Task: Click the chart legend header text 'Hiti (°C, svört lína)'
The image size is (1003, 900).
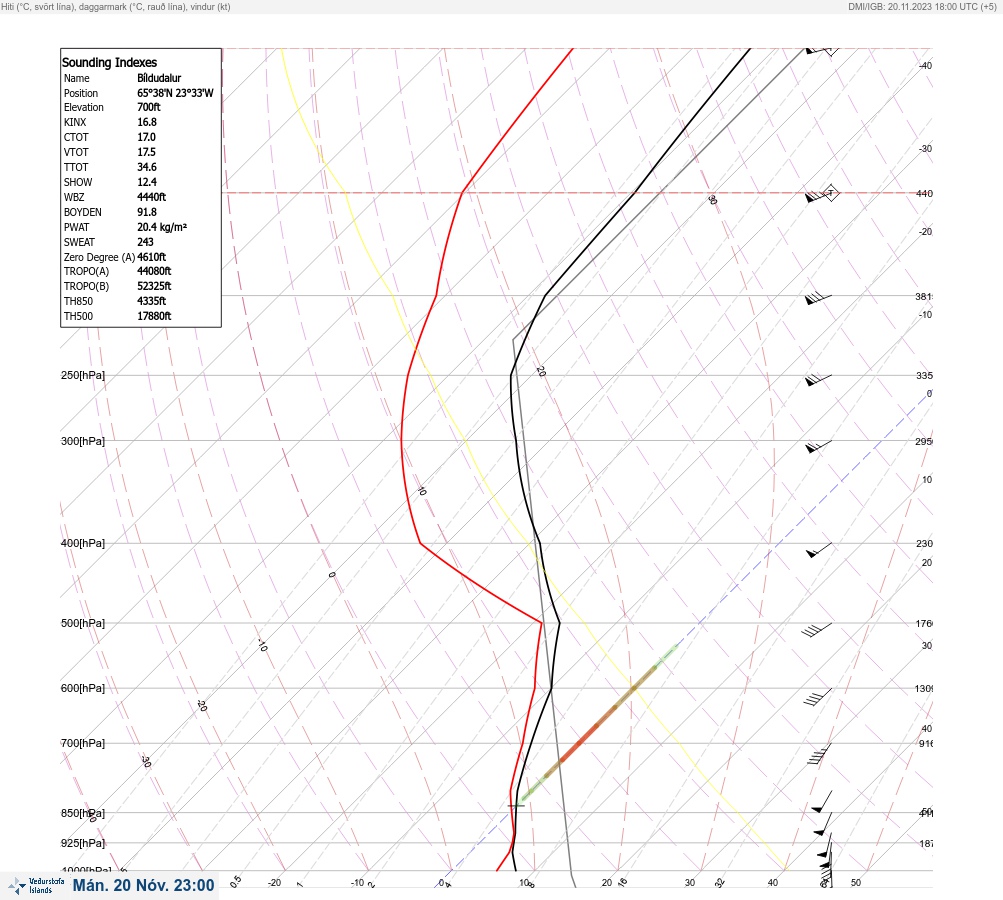Action: [37, 6]
